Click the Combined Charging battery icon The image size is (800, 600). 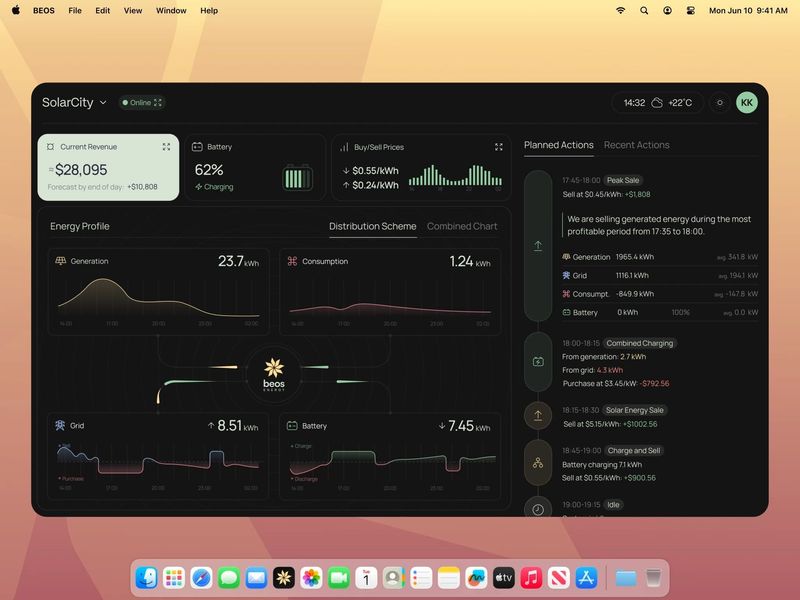point(538,362)
